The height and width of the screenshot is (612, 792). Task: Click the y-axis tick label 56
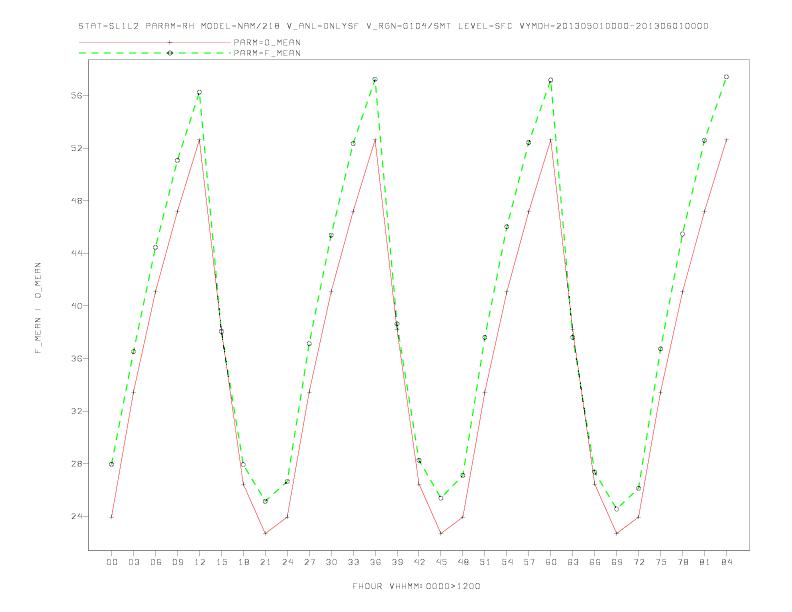pos(76,95)
